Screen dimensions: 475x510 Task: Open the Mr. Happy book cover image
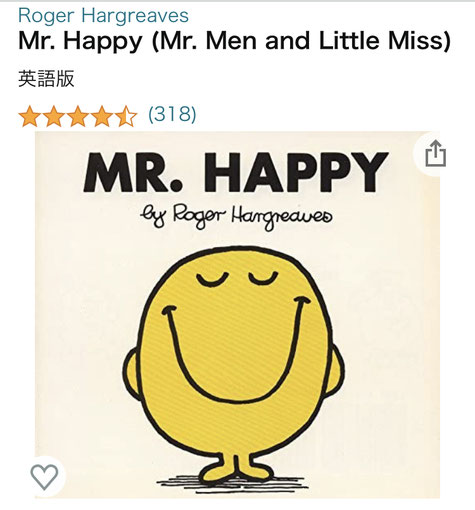pyautogui.click(x=237, y=315)
